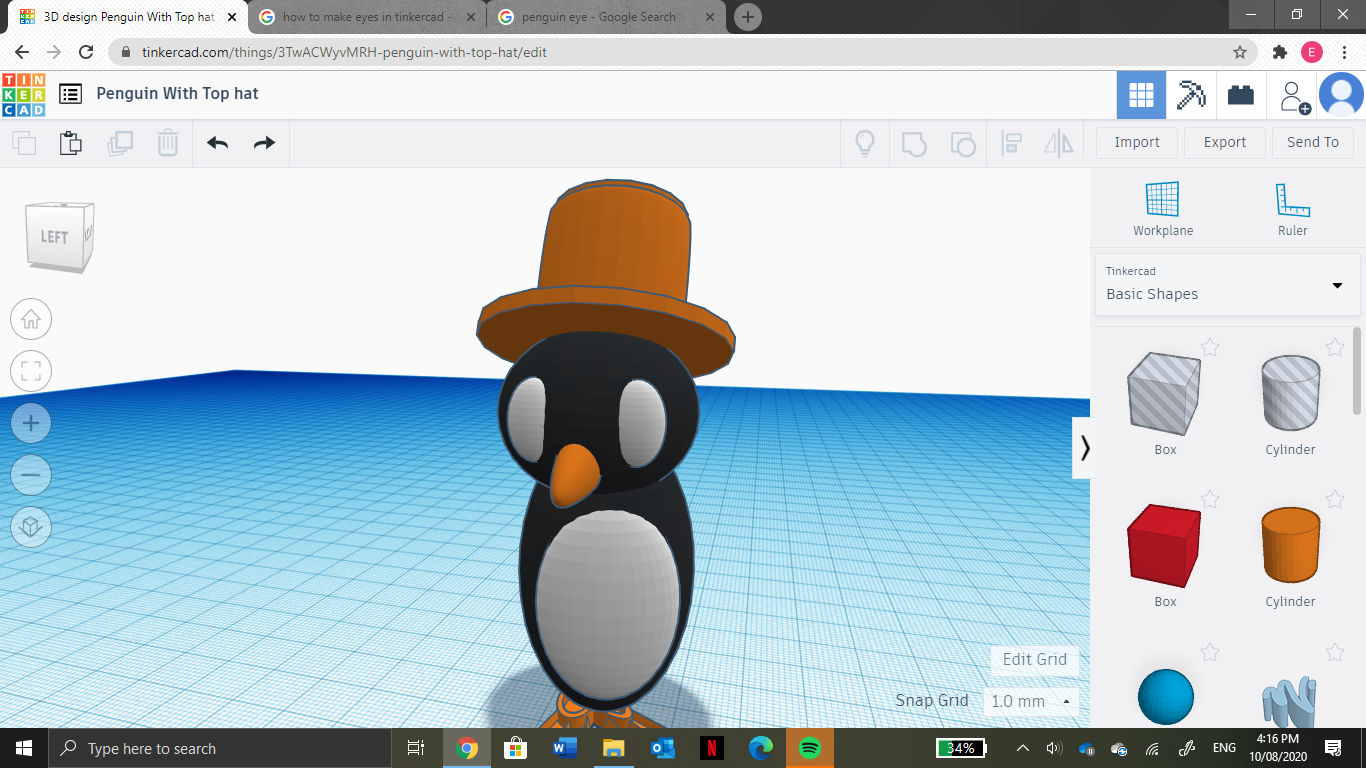Undo the last action
Screen dimensions: 1366x768
tap(218, 143)
